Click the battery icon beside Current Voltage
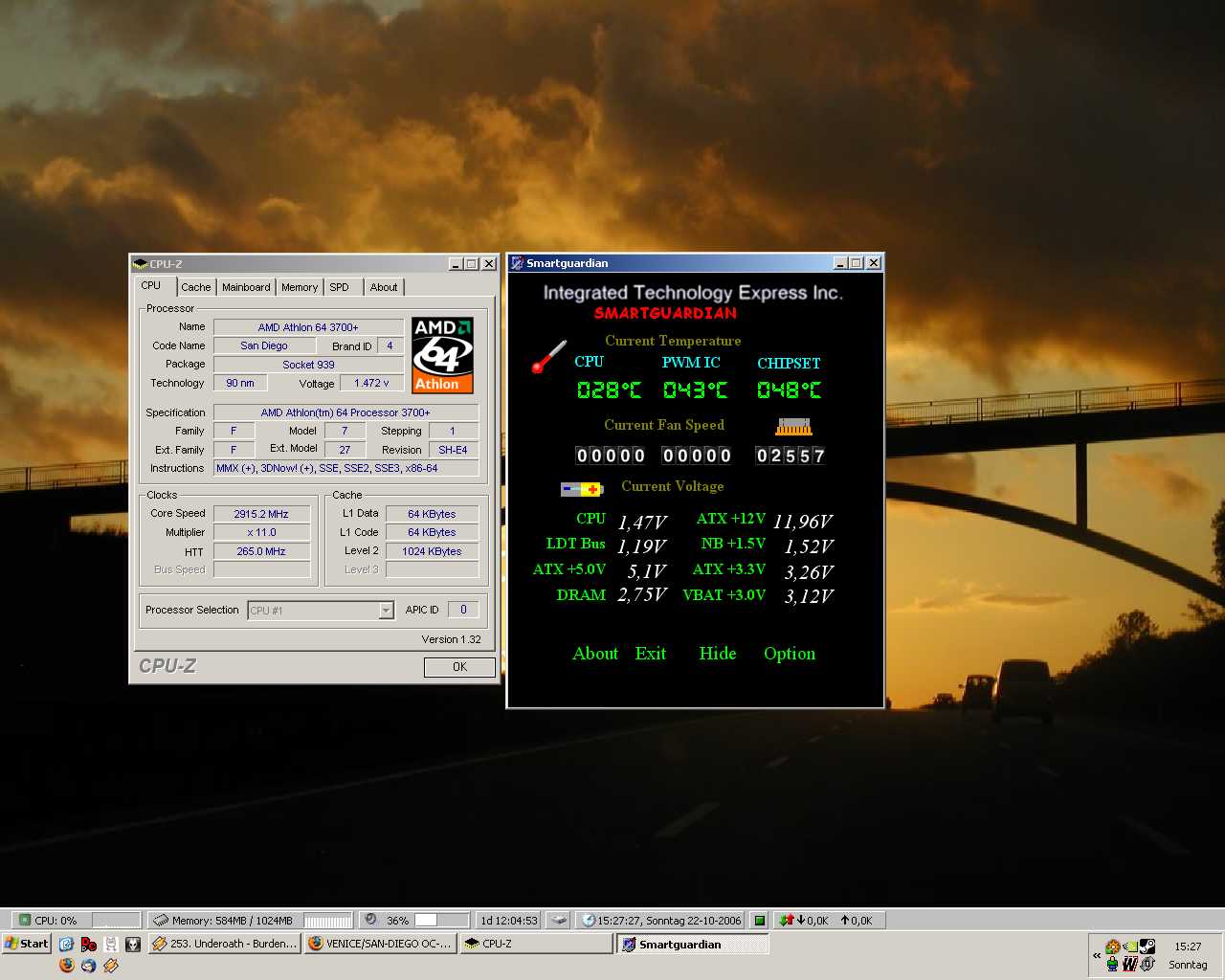The width and height of the screenshot is (1225, 980). 581,489
